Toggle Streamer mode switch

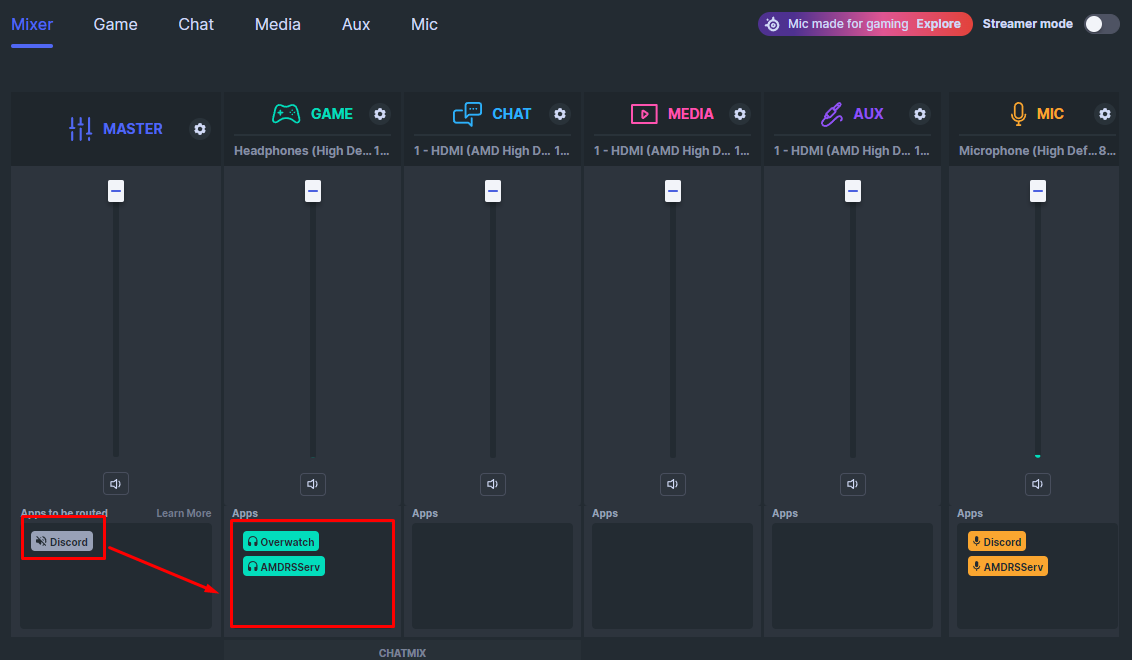pyautogui.click(x=1101, y=24)
